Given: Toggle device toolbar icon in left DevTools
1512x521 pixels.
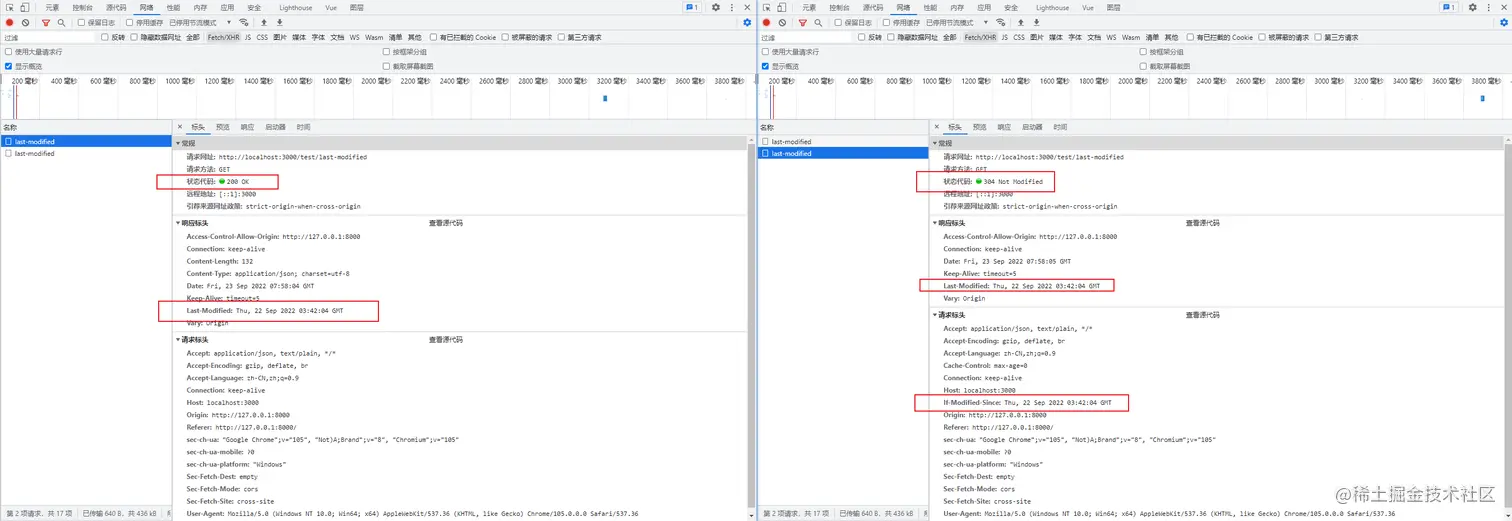Looking at the screenshot, I should click(x=25, y=7).
